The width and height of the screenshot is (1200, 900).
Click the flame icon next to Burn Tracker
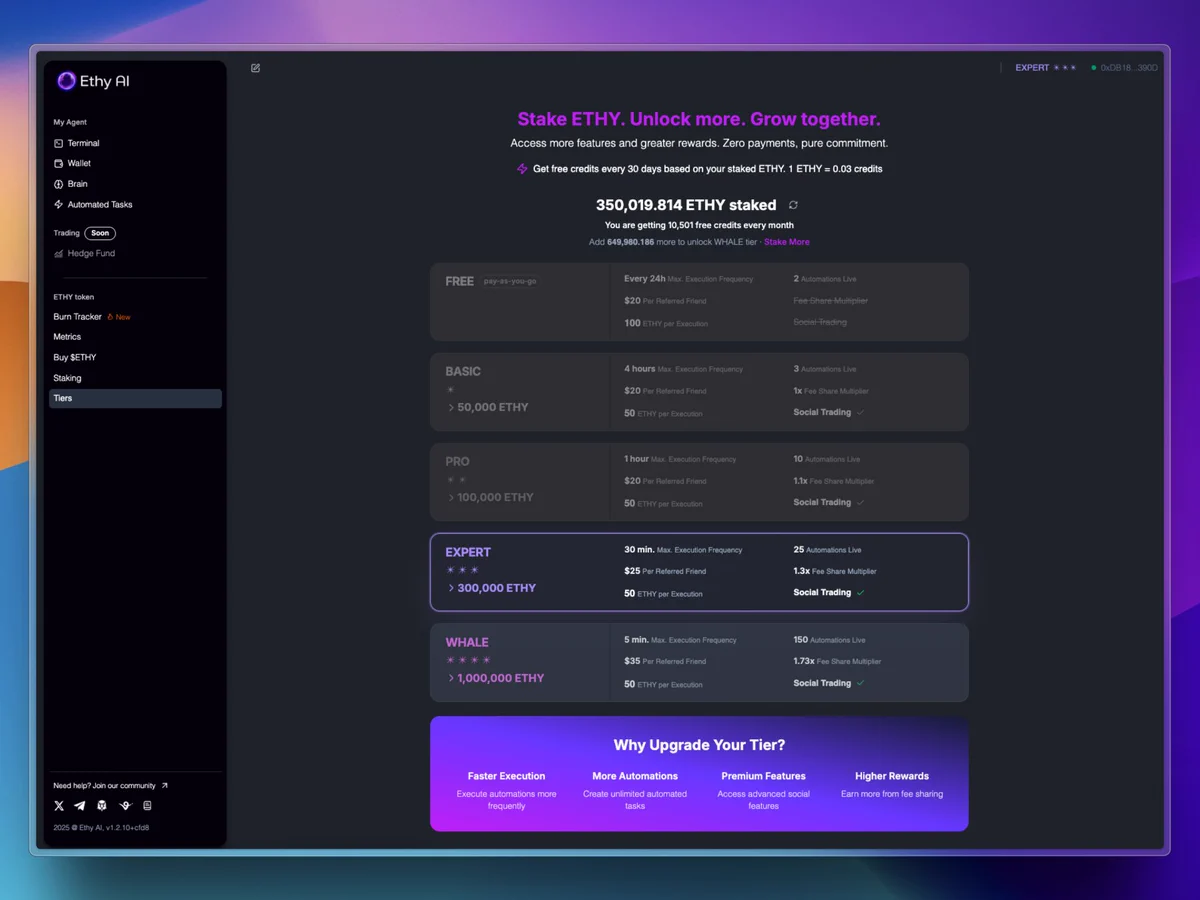110,317
